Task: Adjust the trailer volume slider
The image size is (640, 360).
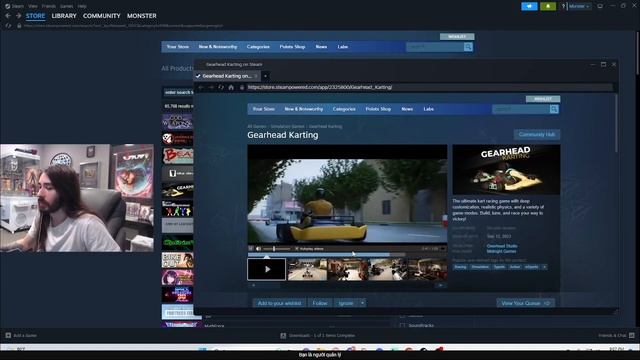Action: point(276,249)
